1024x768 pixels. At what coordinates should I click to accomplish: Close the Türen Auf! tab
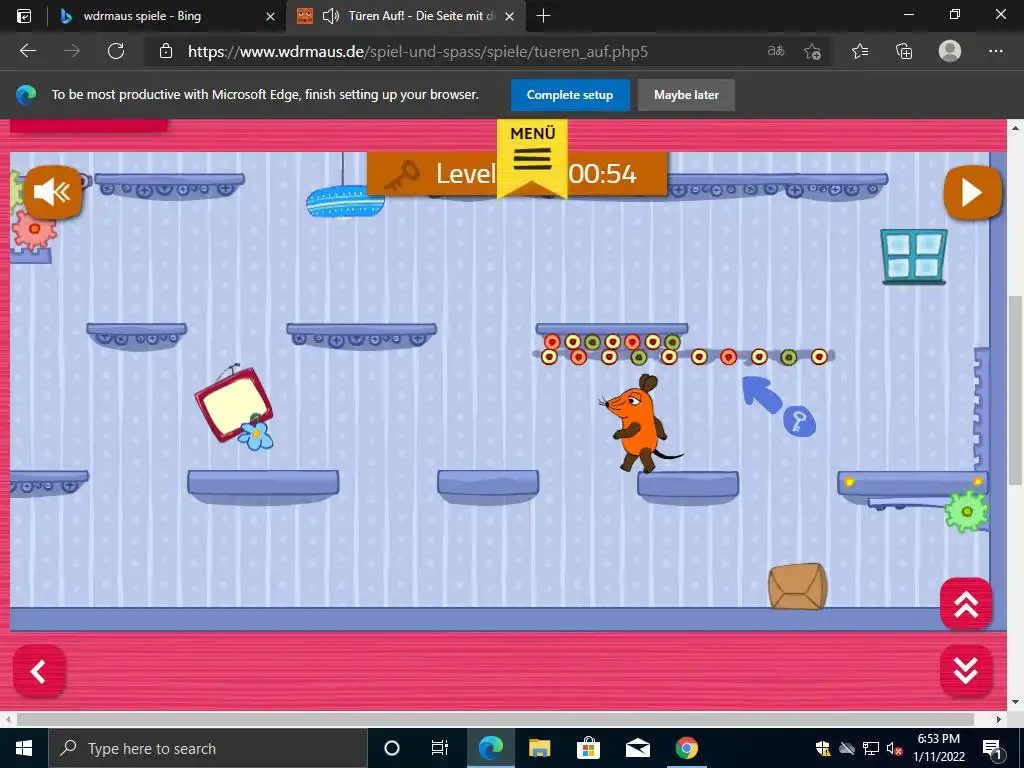coord(509,16)
